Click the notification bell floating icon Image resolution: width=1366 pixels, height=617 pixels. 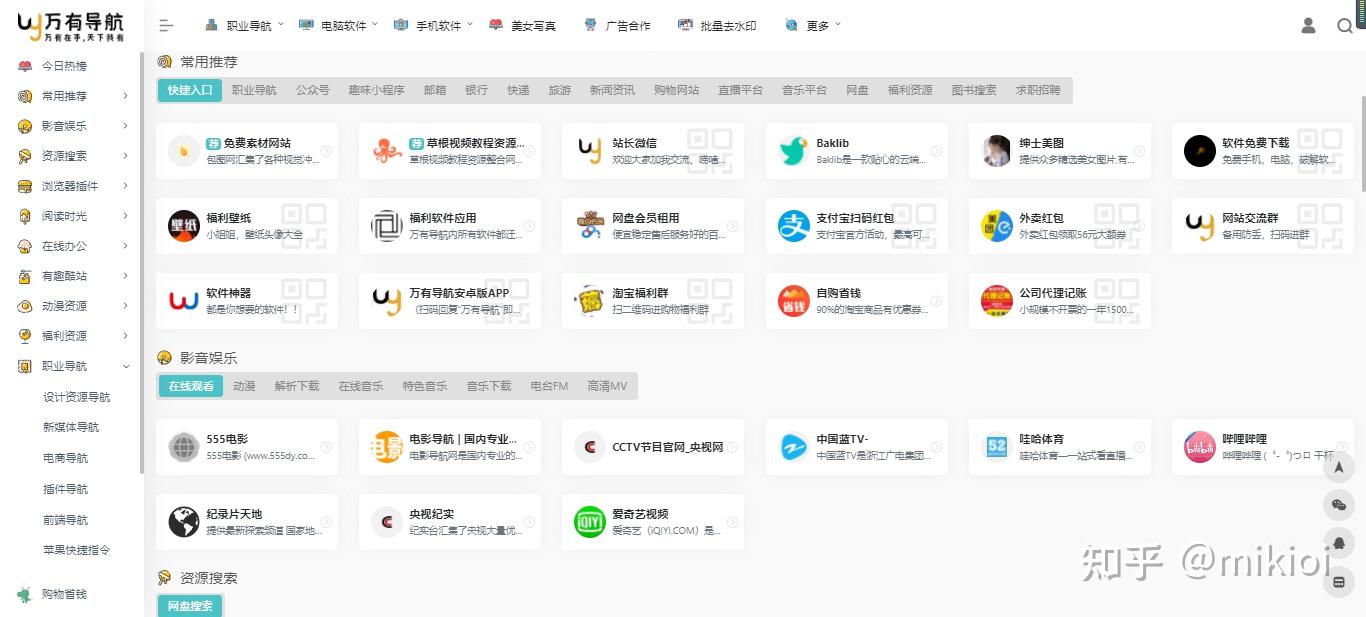(1339, 543)
